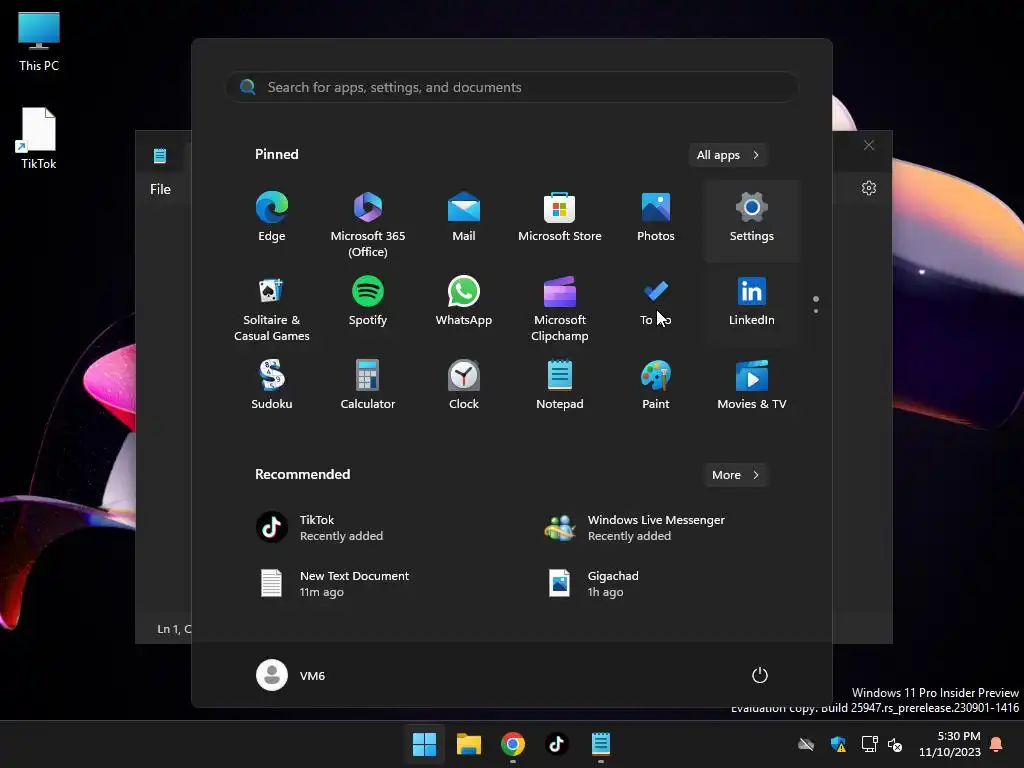This screenshot has width=1024, height=768.
Task: Click the network status tray icon
Action: point(869,744)
